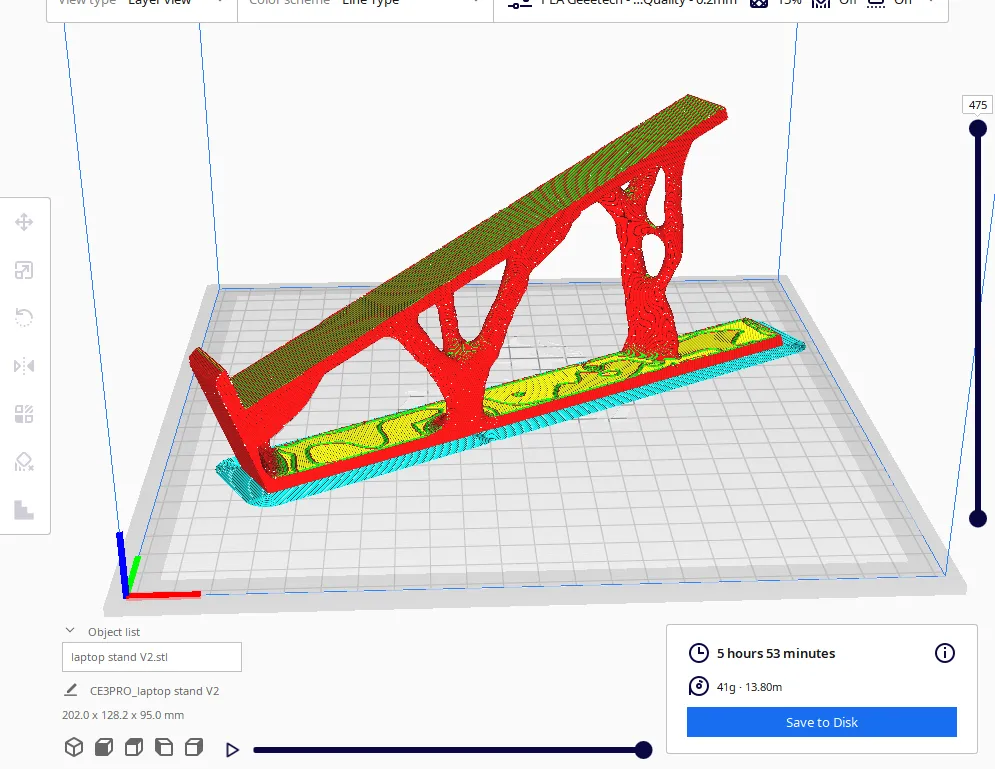Click the pencil icon to rename the job

pyautogui.click(x=71, y=690)
